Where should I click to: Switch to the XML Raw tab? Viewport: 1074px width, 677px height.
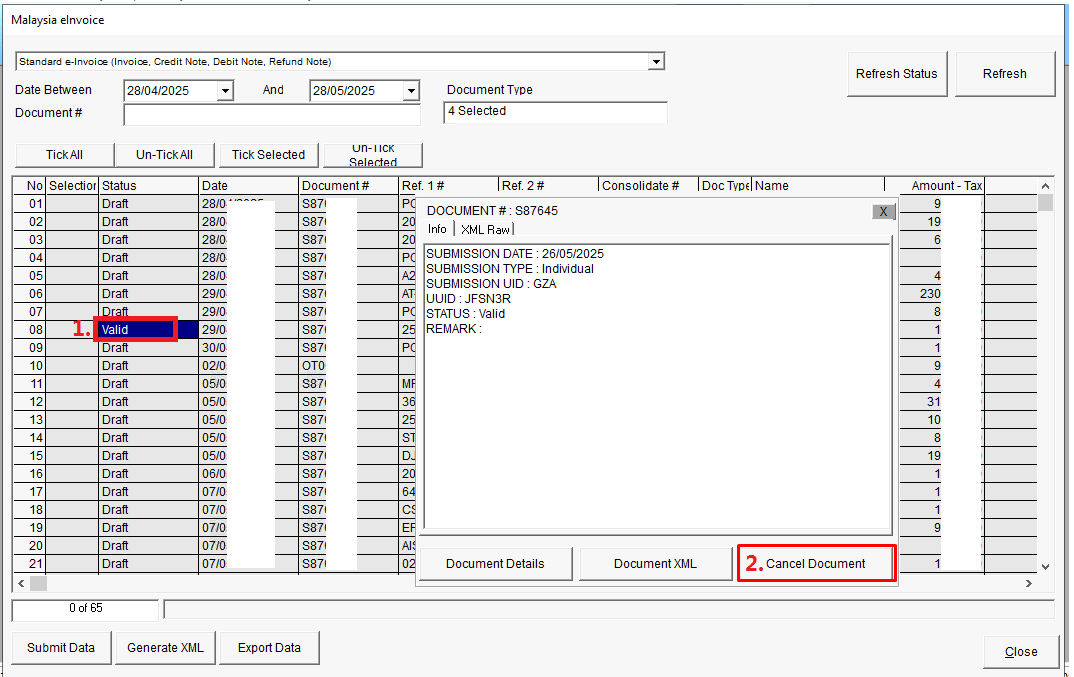coord(485,230)
